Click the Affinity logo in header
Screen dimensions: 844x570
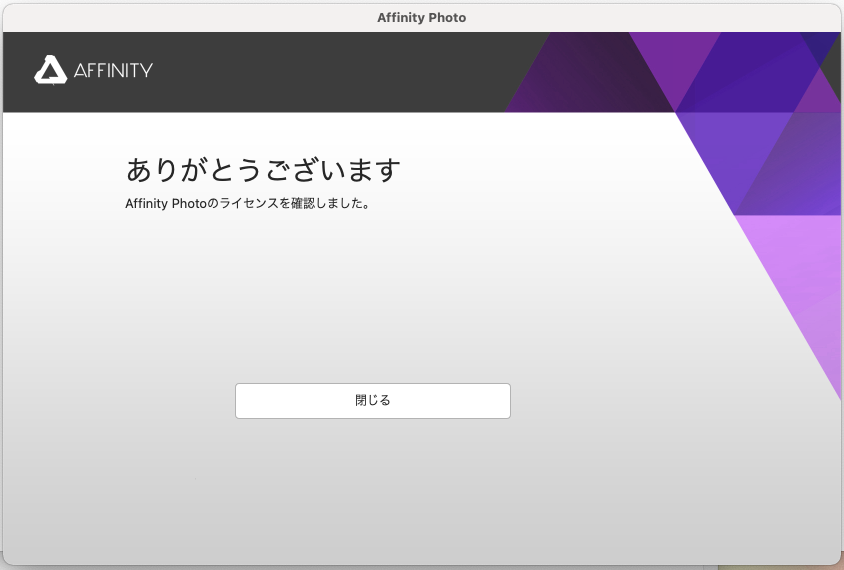click(x=94, y=70)
